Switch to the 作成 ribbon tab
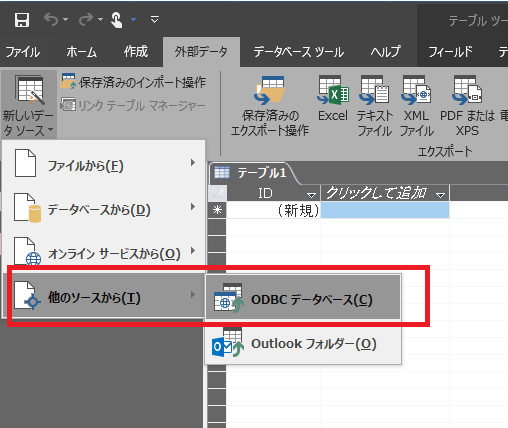Image resolution: width=508 pixels, height=428 pixels. pyautogui.click(x=136, y=52)
